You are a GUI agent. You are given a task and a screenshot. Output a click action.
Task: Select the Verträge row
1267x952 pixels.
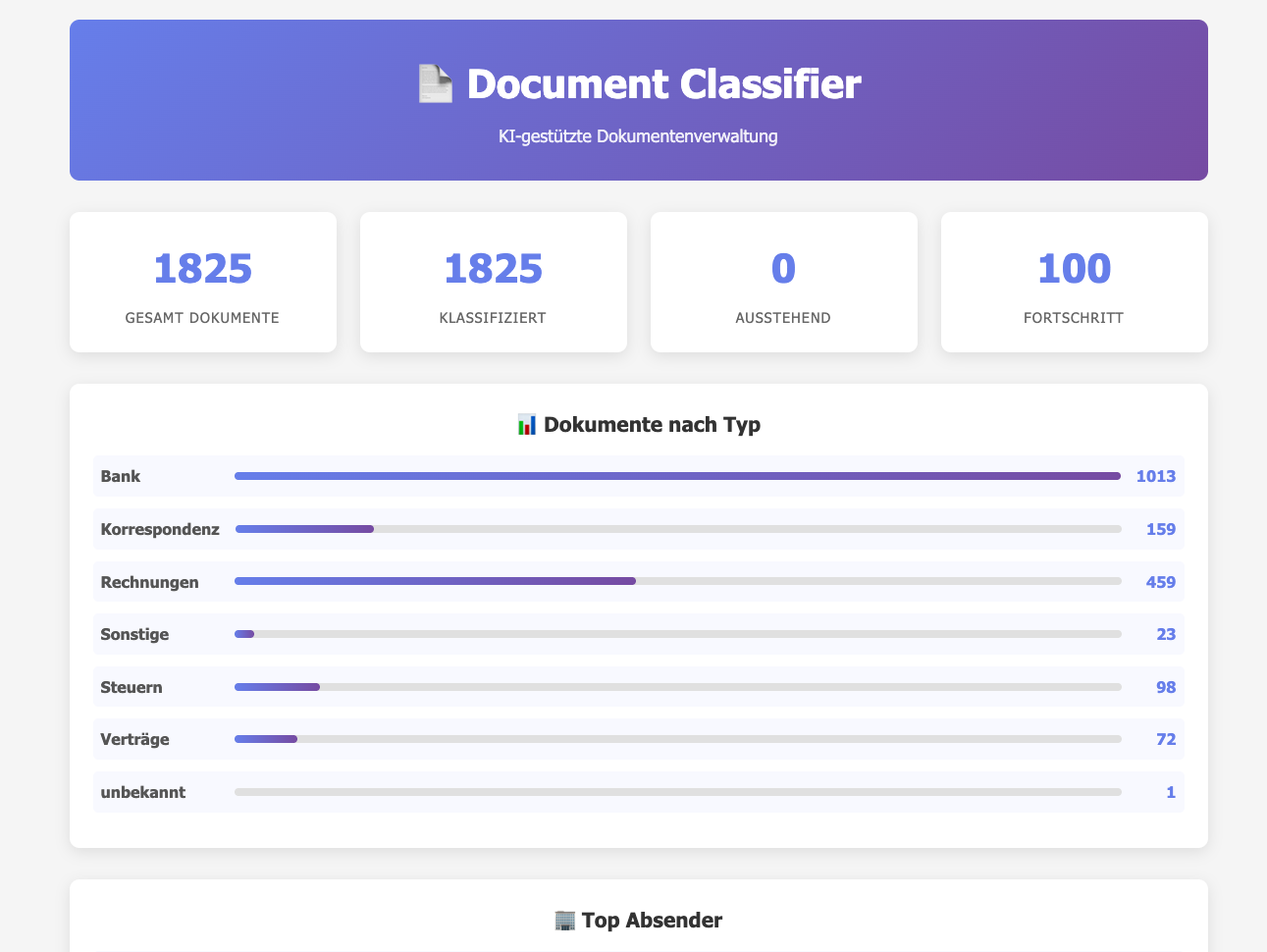[638, 739]
